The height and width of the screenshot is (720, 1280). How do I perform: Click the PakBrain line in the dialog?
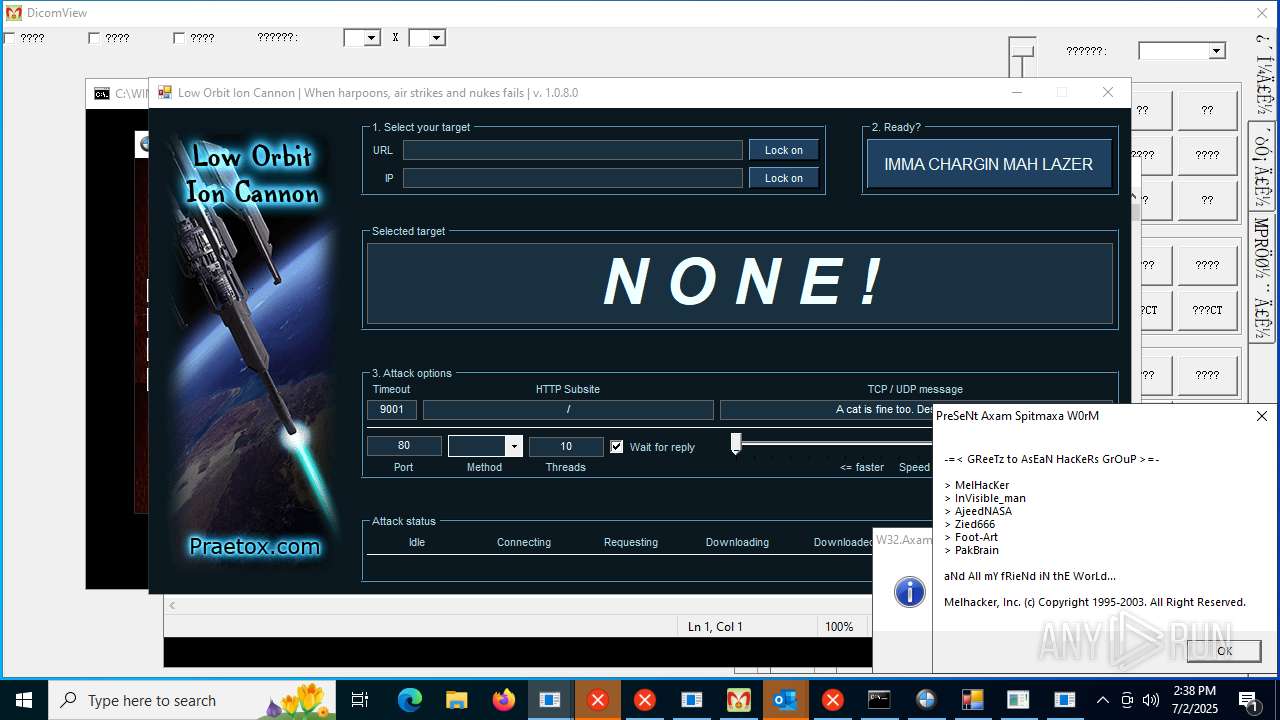pos(972,550)
